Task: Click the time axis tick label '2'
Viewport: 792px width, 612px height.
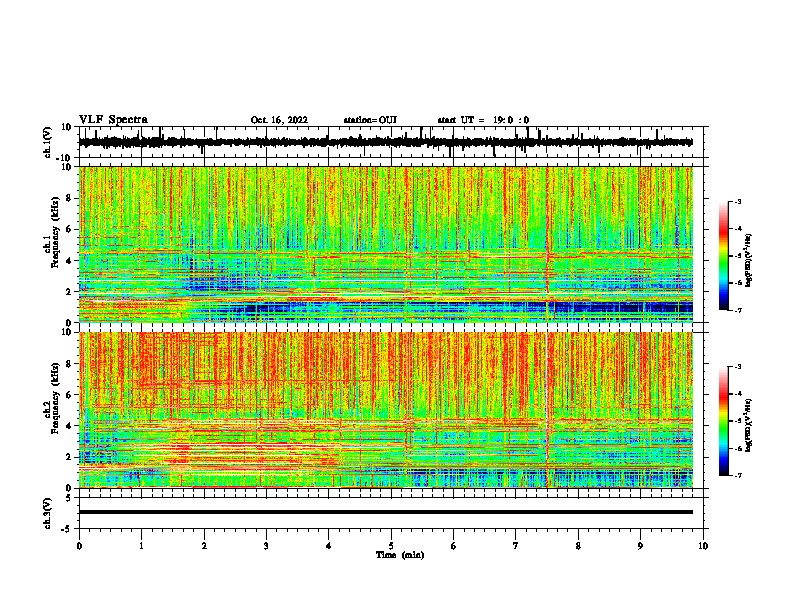Action: tap(204, 546)
